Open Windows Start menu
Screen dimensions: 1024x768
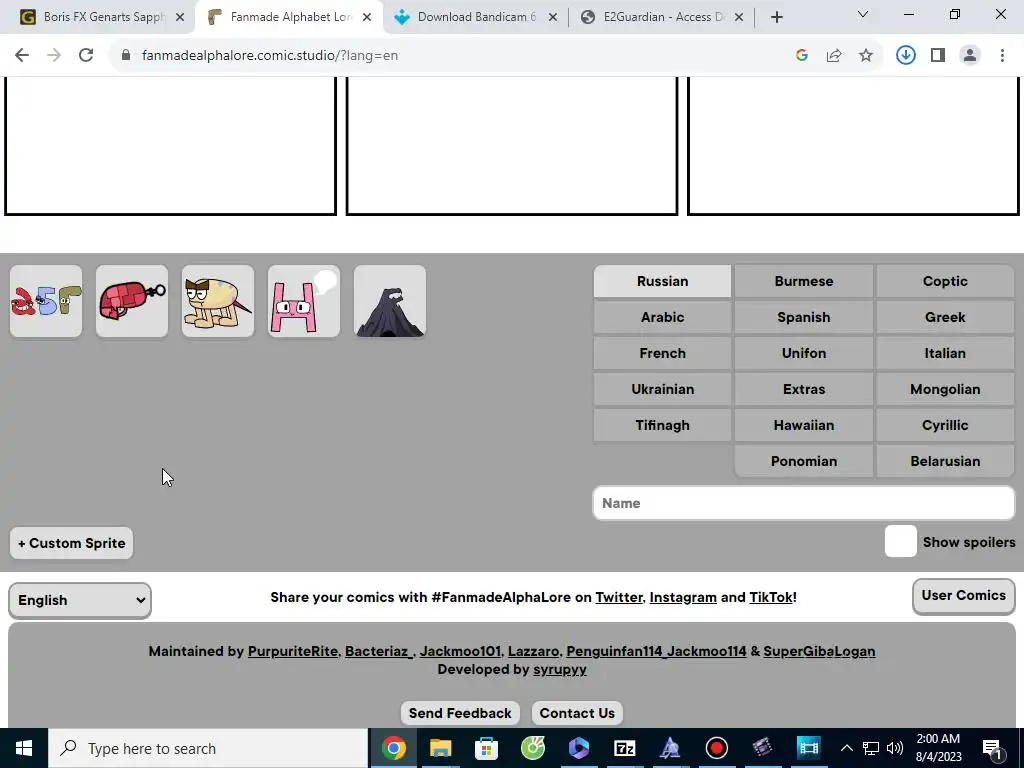click(x=24, y=748)
